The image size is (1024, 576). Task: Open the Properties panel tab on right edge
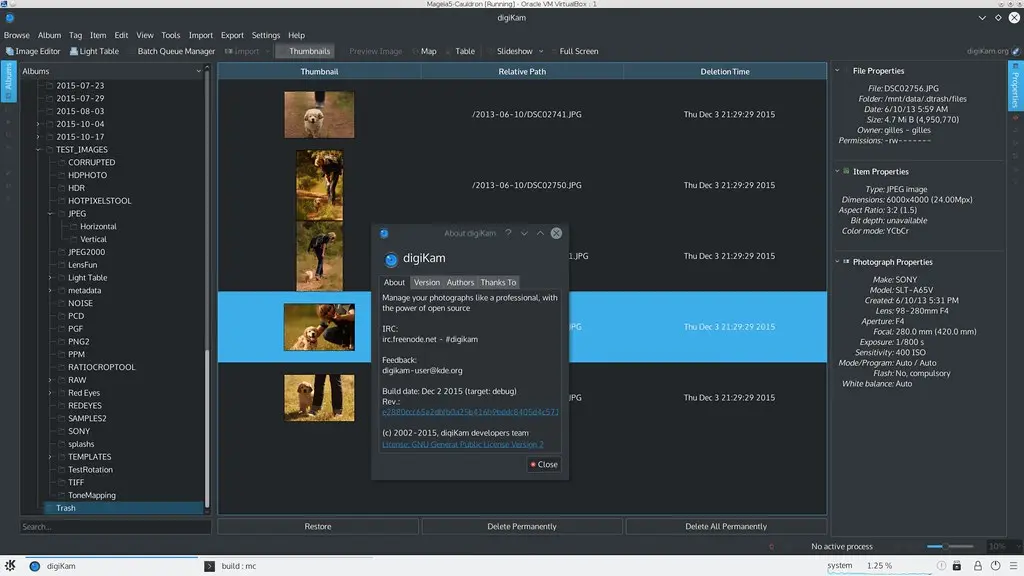point(1015,89)
